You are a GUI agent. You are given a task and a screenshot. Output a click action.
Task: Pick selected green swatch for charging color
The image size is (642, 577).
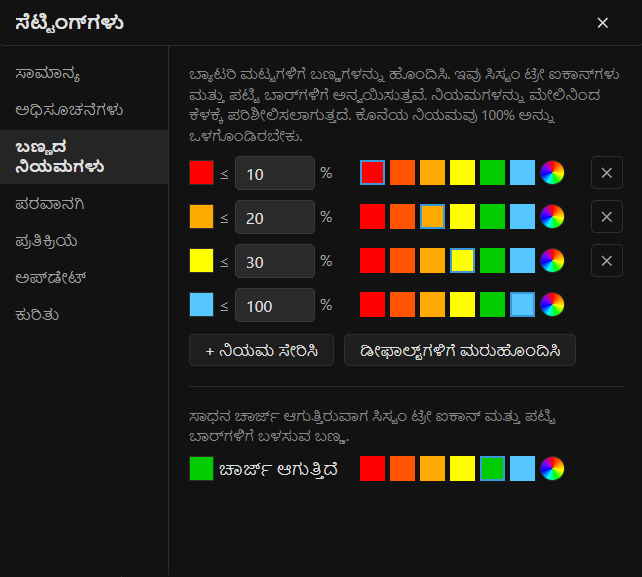pyautogui.click(x=493, y=468)
